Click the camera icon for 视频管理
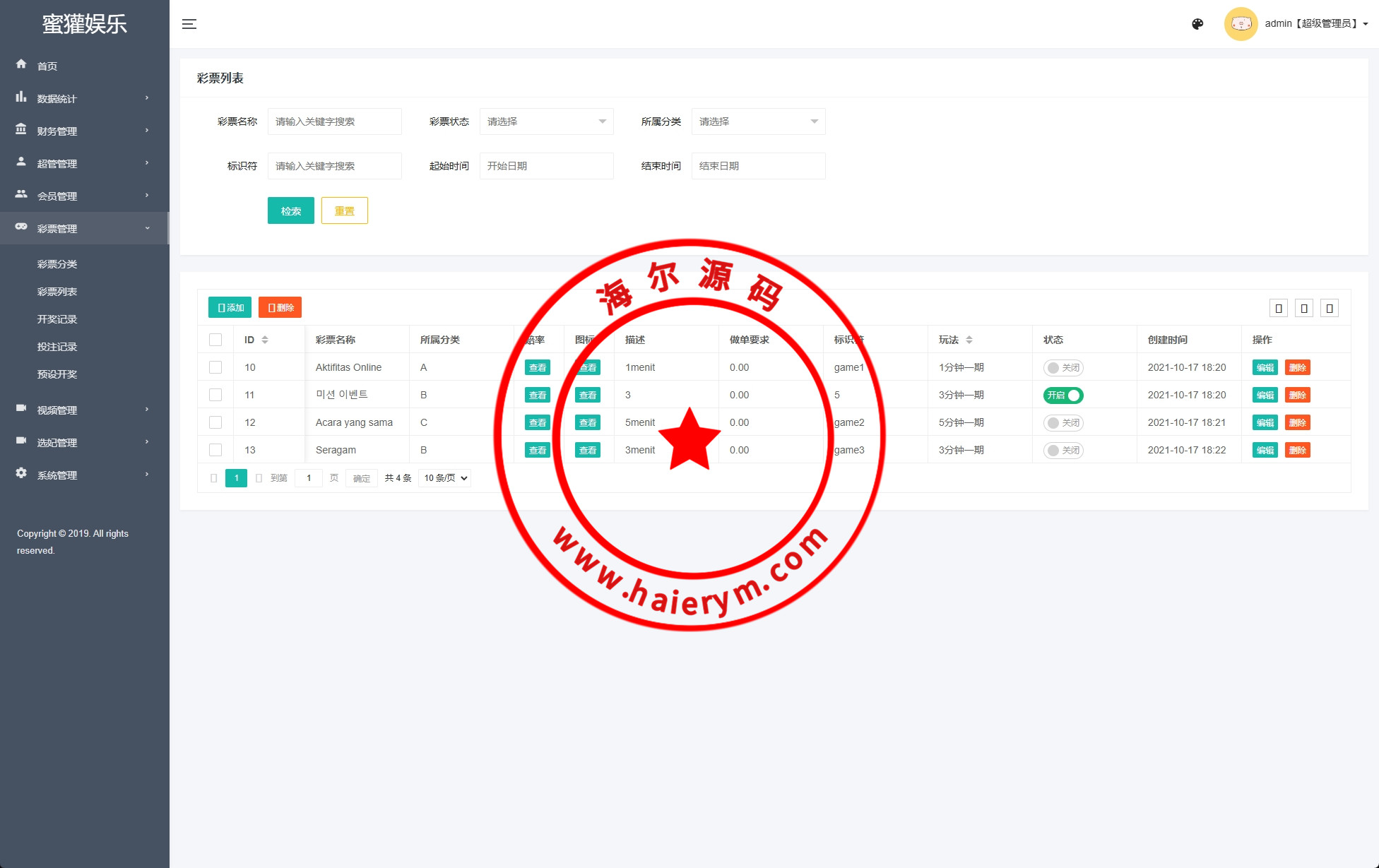1379x868 pixels. pos(21,408)
